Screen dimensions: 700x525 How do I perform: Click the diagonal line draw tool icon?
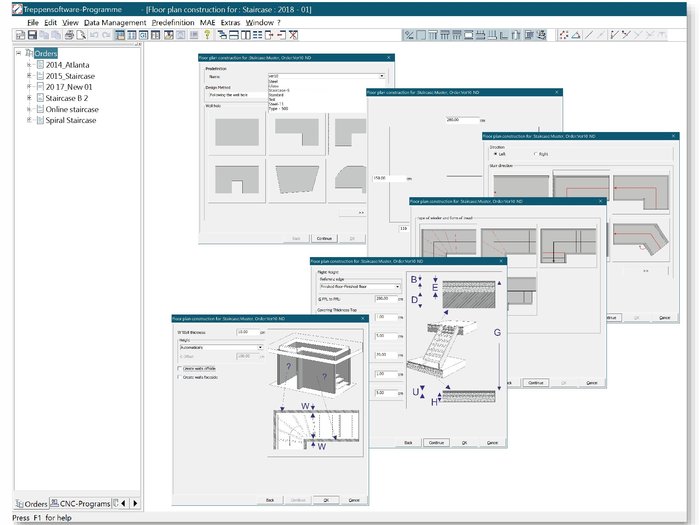[x=589, y=35]
